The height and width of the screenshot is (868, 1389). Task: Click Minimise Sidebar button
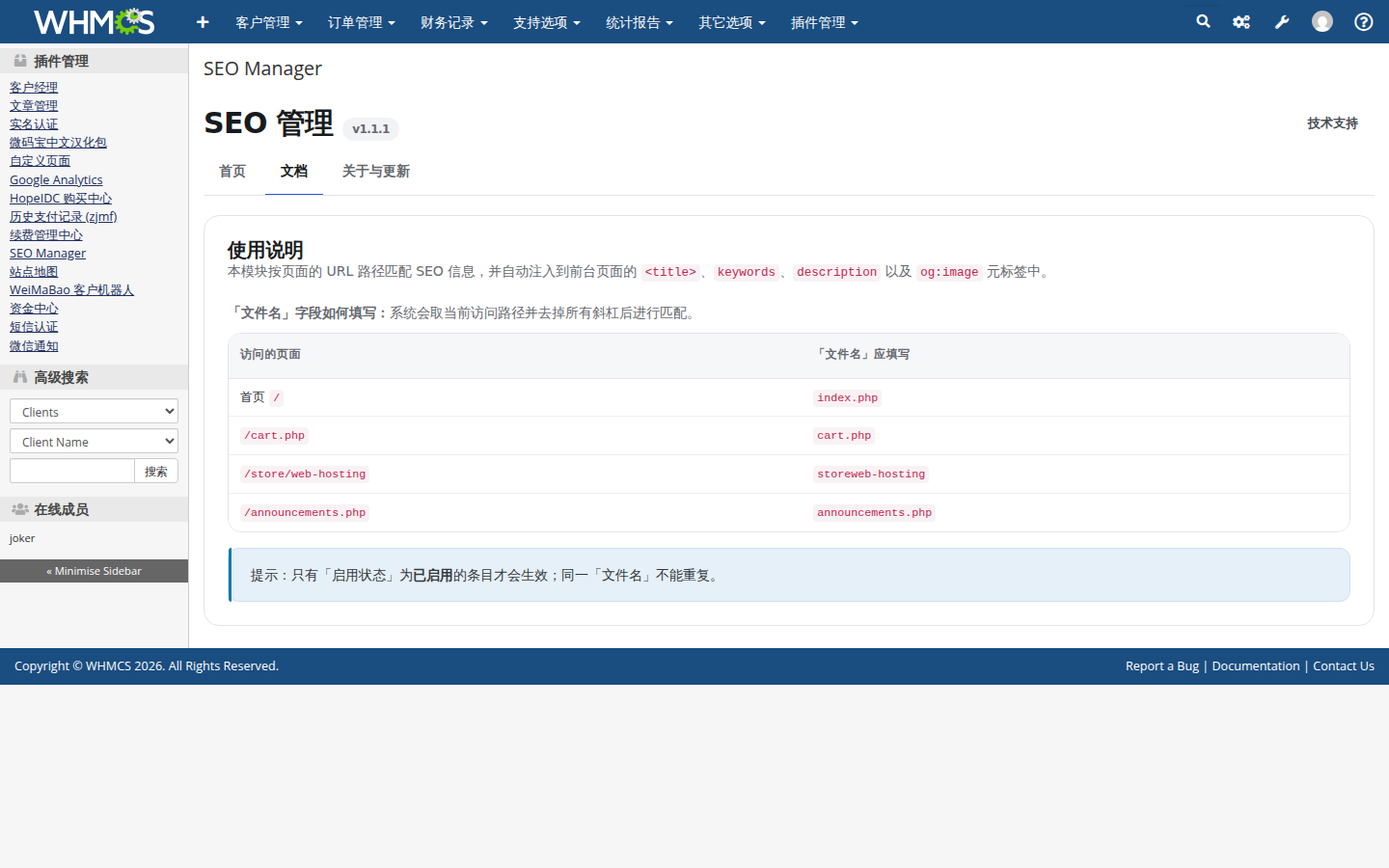(94, 571)
